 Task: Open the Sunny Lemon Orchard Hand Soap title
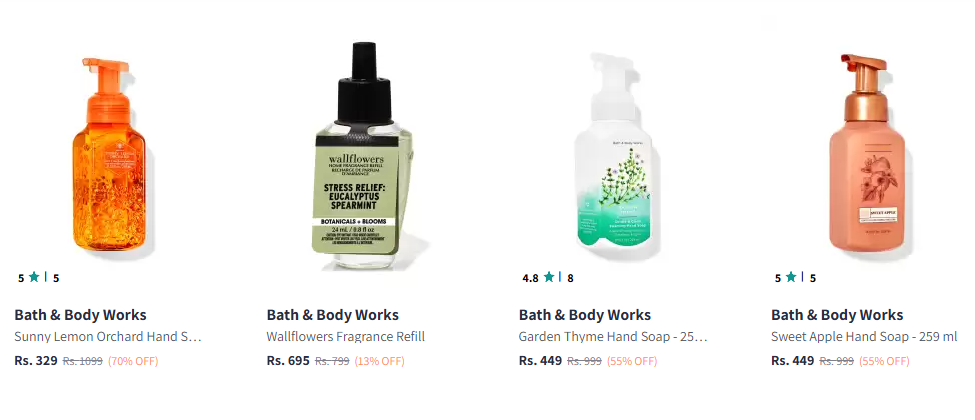[108, 337]
